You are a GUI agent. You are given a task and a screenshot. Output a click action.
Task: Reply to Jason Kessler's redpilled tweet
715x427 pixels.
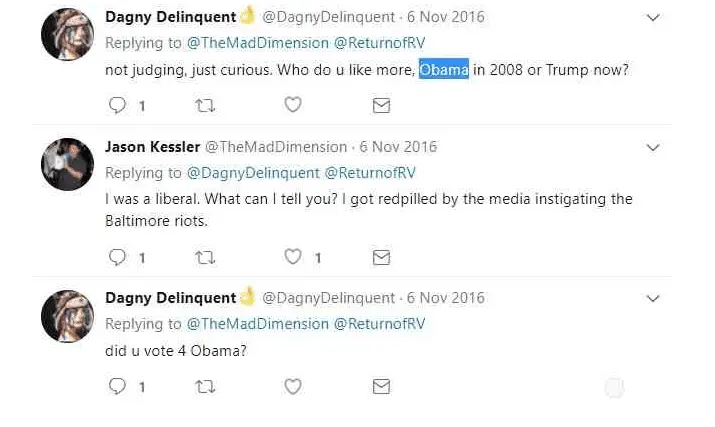tap(117, 257)
